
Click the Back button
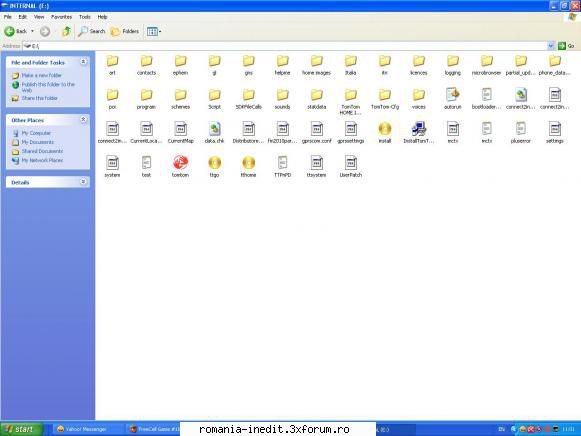[16, 31]
